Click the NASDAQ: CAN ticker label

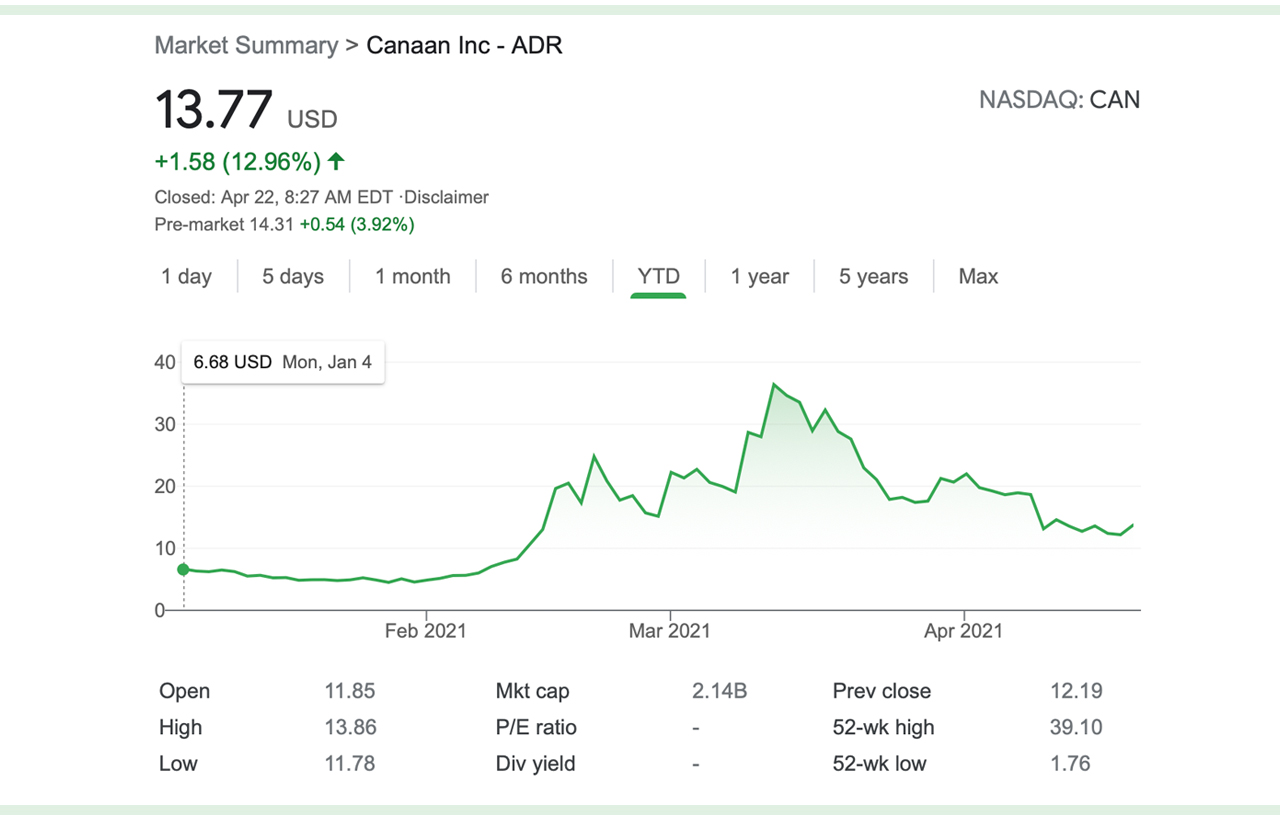click(x=1060, y=100)
